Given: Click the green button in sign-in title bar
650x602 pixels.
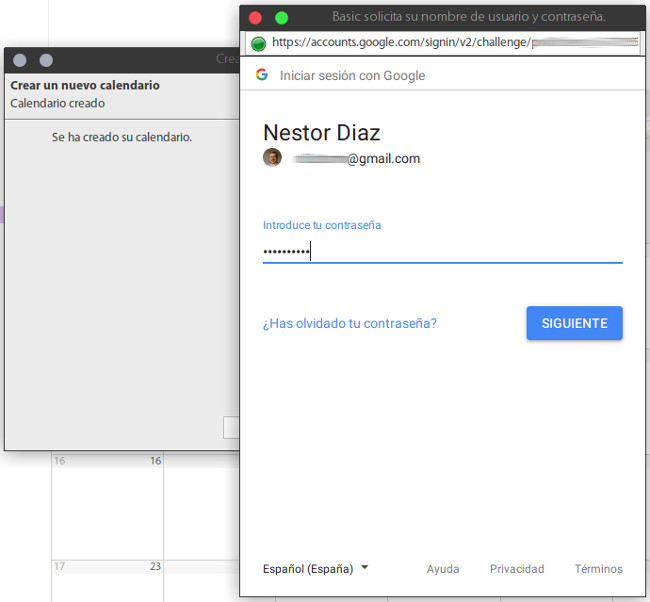Looking at the screenshot, I should [281, 18].
